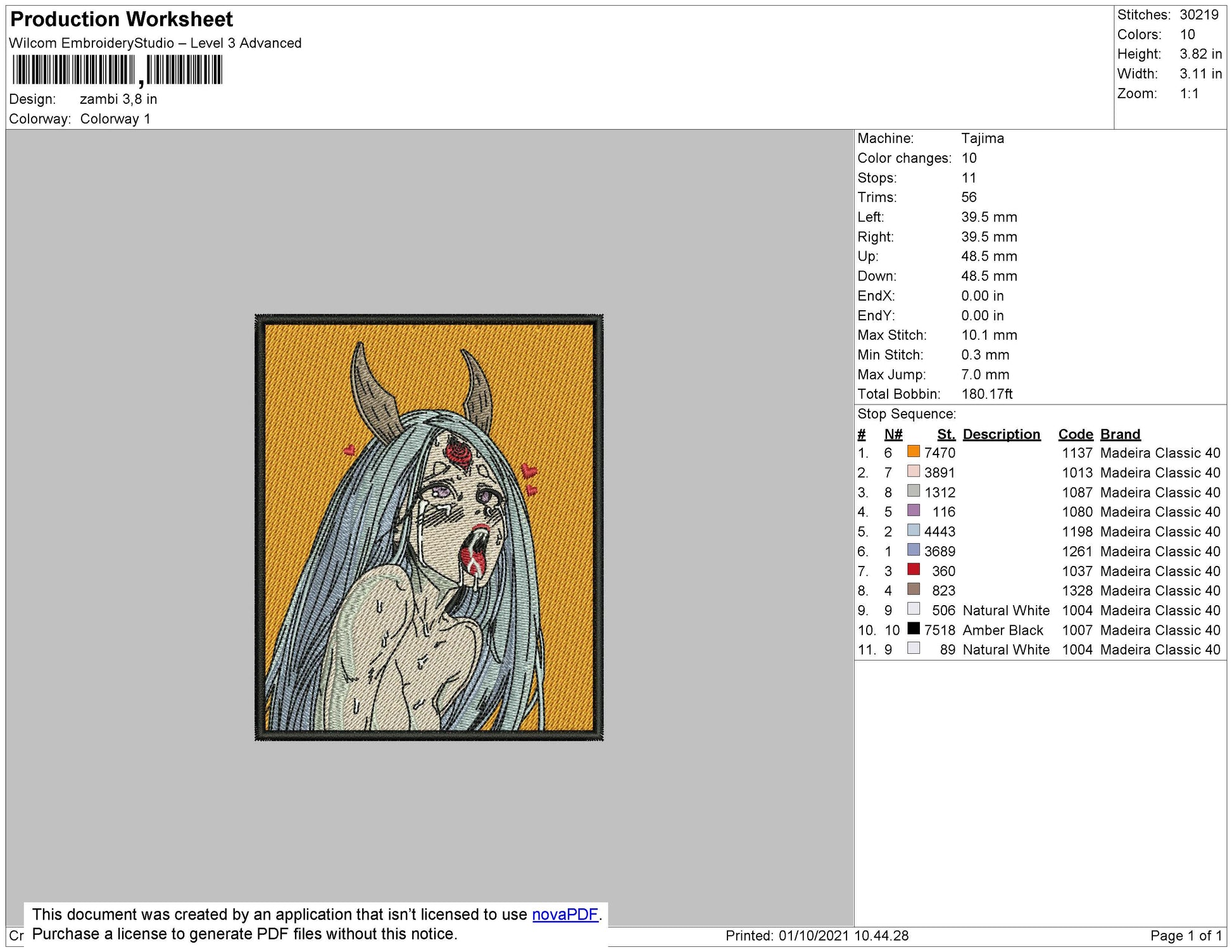1232x952 pixels.
Task: Click the embroidery design preview image
Action: [429, 527]
